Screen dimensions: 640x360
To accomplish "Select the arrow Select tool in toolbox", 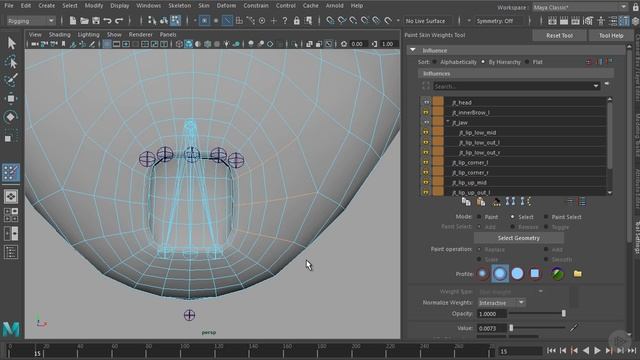I will 11,43.
